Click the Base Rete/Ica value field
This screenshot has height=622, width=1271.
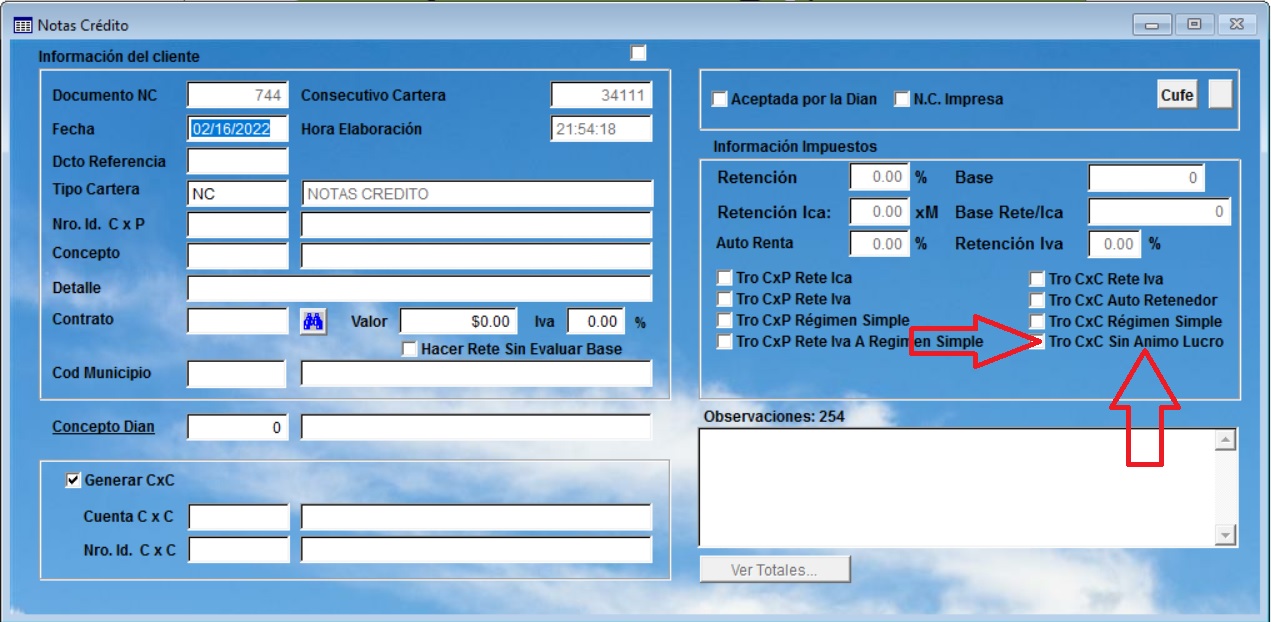pos(1159,212)
